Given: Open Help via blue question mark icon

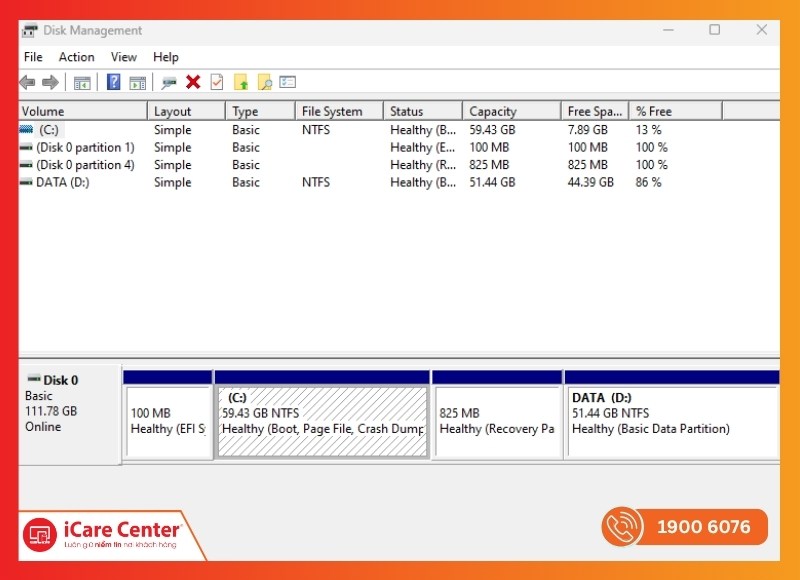Looking at the screenshot, I should click(114, 82).
